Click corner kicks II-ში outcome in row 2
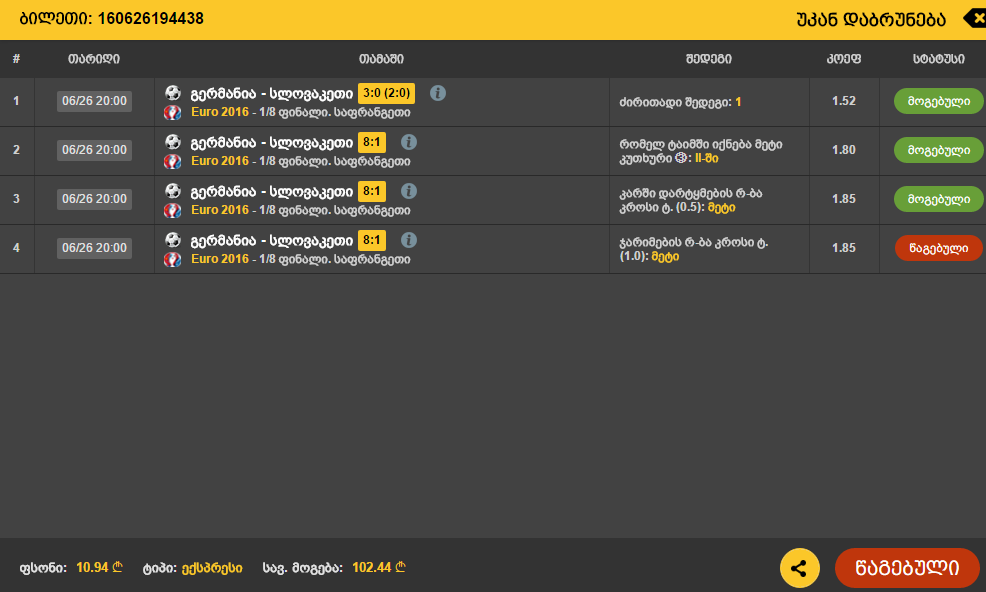The height and width of the screenshot is (592, 986). pos(701,152)
